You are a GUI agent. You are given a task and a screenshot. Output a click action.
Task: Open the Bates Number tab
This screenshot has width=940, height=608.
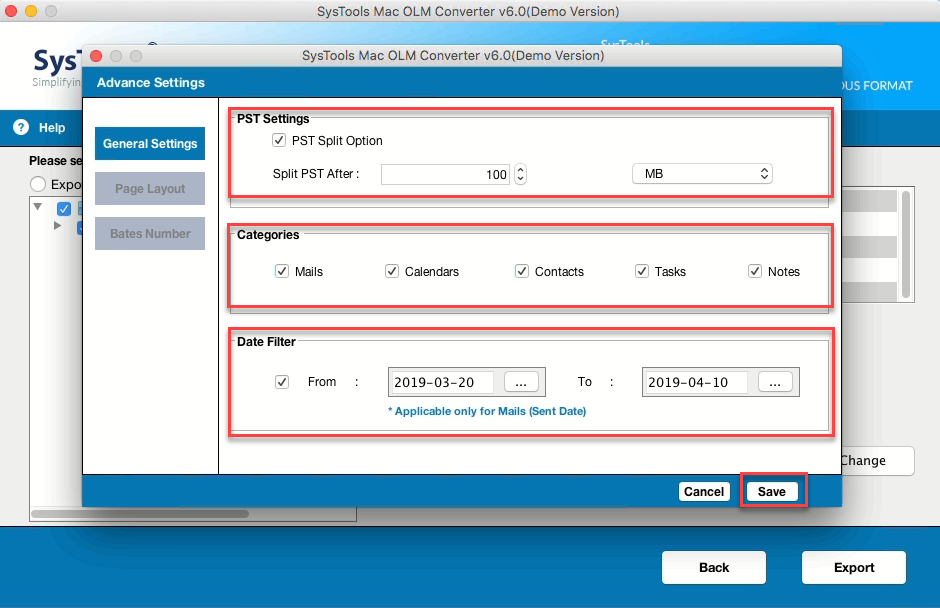150,233
